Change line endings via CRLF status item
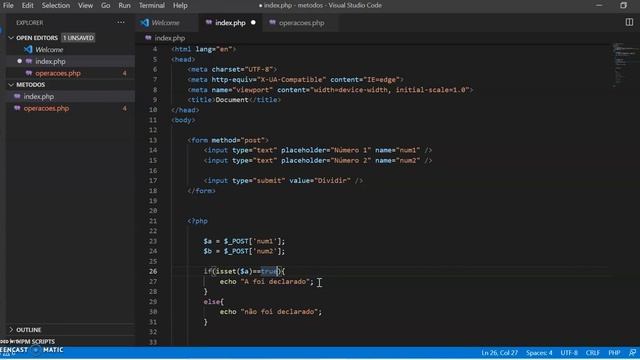The height and width of the screenshot is (360, 640). tap(593, 353)
